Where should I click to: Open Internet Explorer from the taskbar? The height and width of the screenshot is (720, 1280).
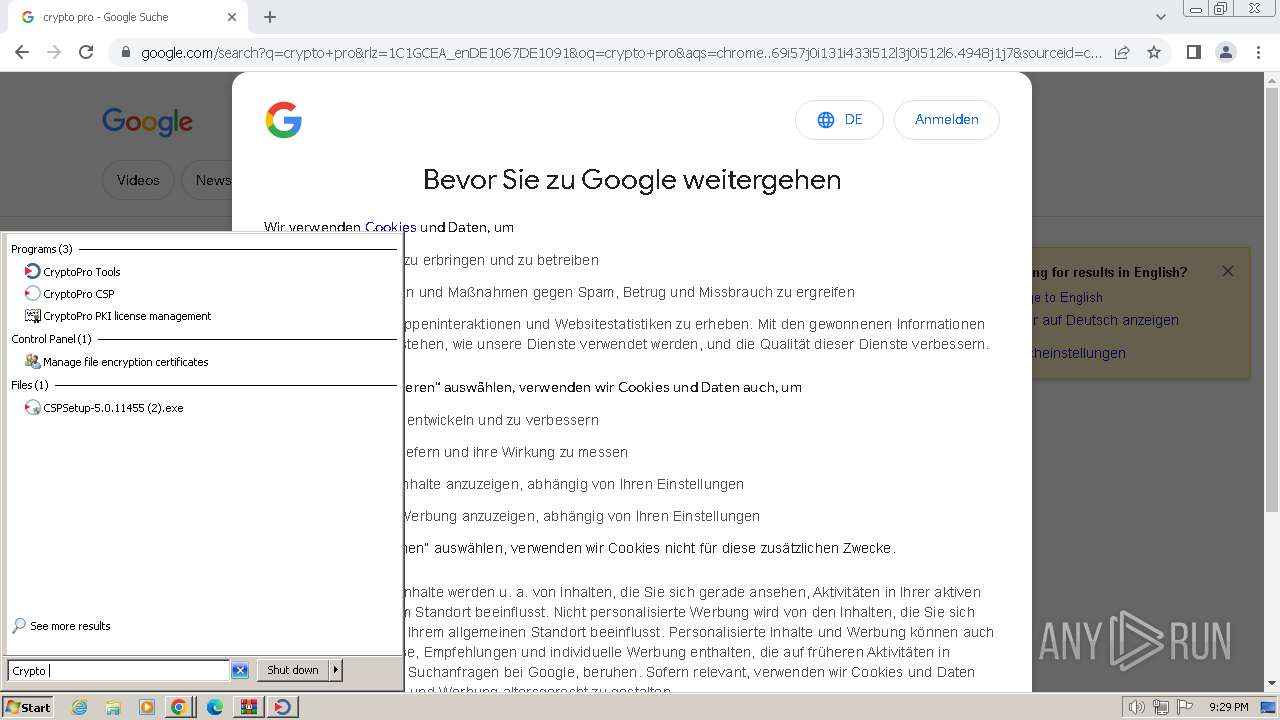(x=79, y=707)
